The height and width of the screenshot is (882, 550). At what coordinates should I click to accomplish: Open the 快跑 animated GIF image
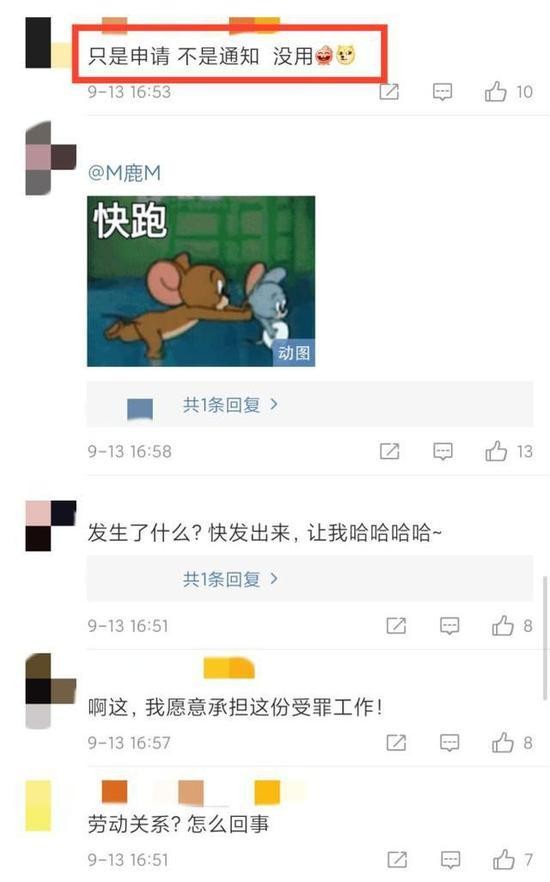[201, 281]
